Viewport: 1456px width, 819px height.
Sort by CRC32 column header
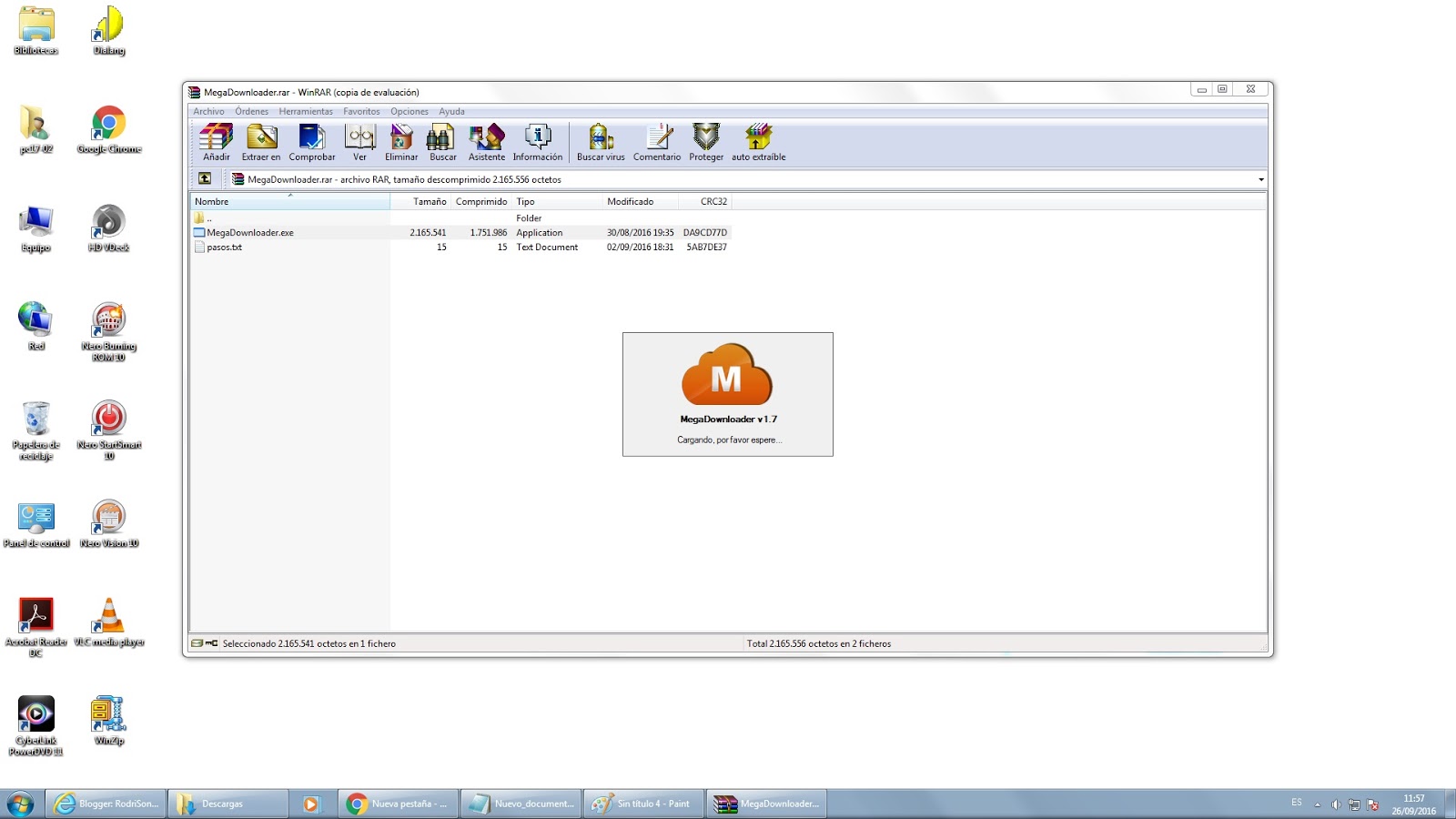[x=705, y=201]
